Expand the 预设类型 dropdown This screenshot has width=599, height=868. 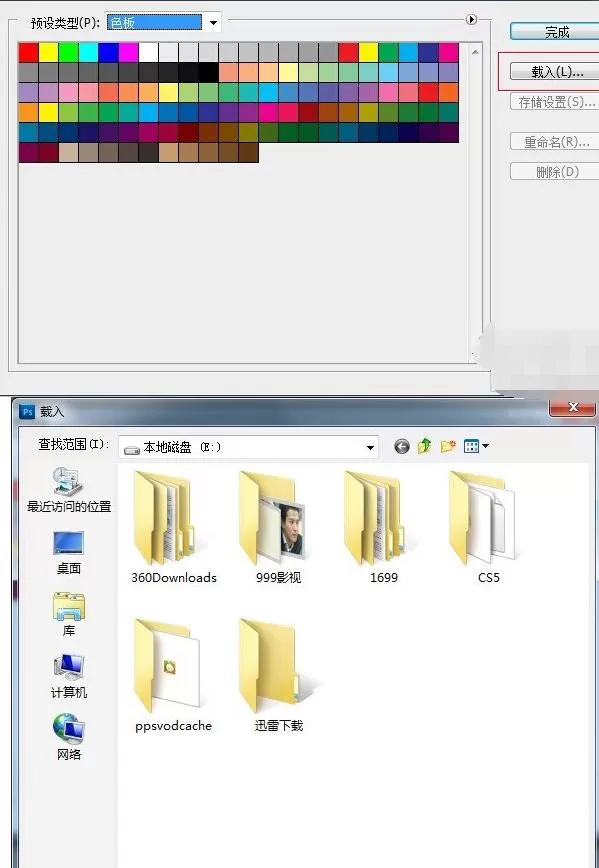tap(213, 23)
